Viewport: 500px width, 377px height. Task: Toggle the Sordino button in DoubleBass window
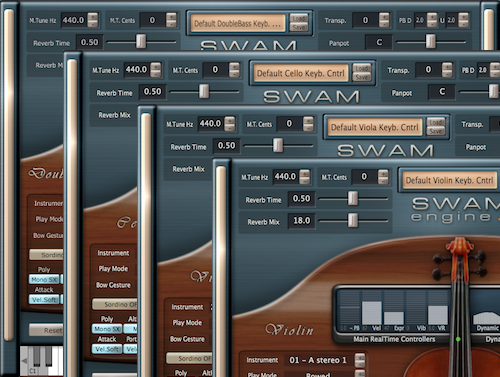pyautogui.click(x=46, y=255)
